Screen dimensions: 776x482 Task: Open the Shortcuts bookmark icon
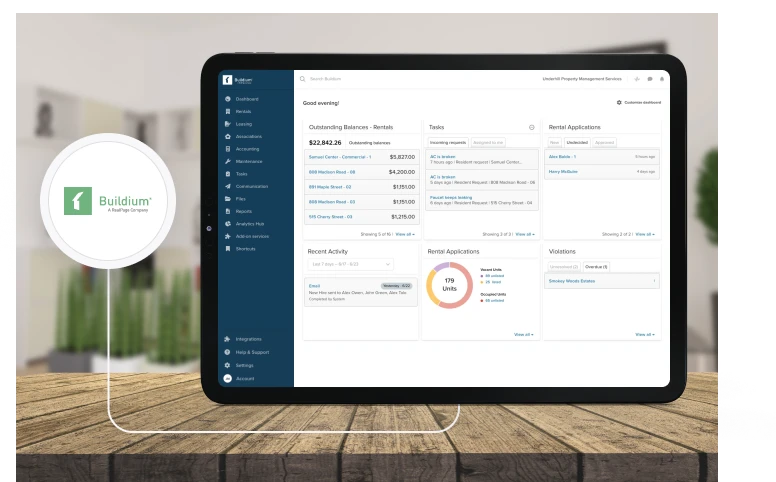pos(228,248)
